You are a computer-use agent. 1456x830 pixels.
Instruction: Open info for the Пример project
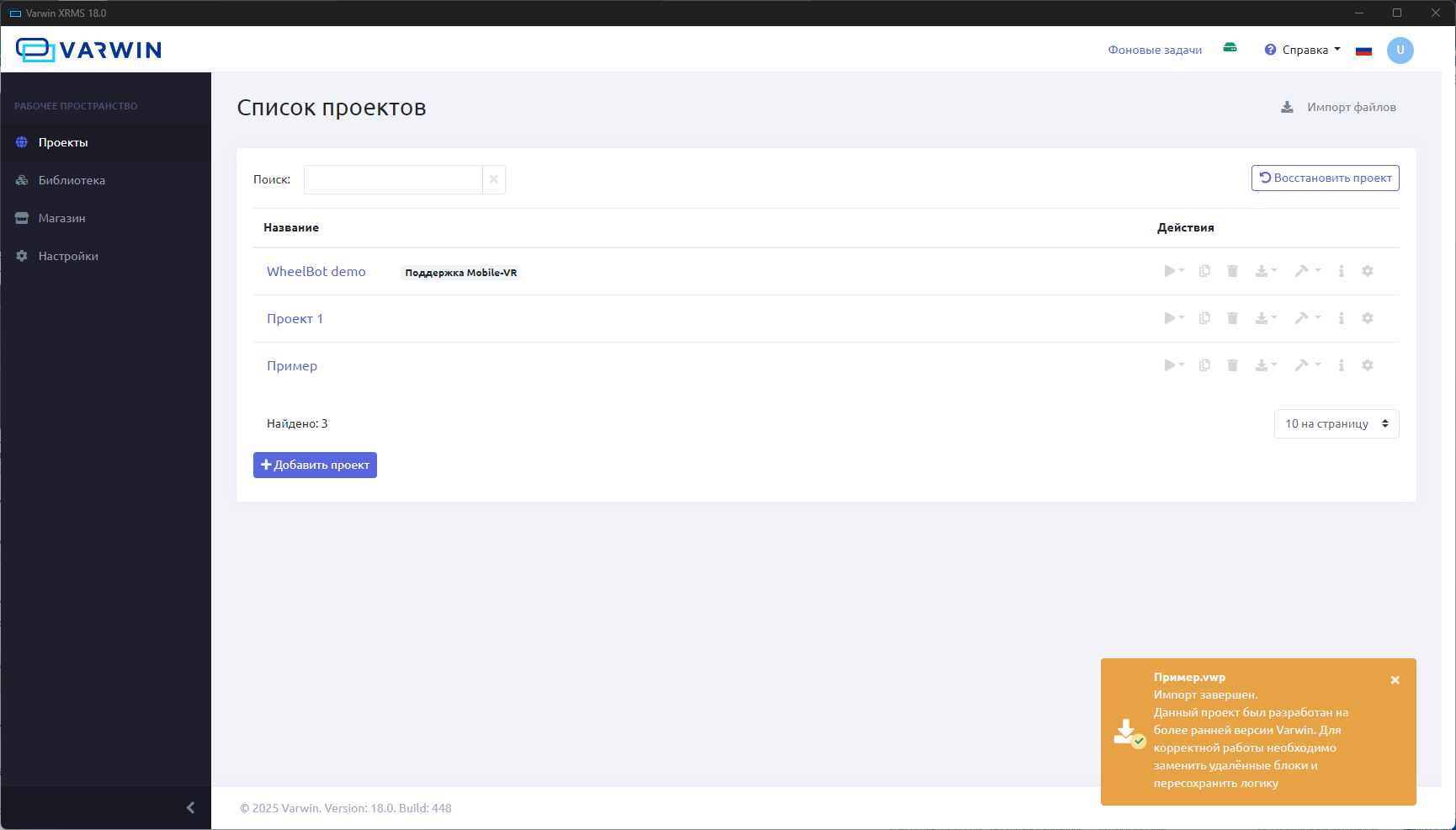point(1341,365)
